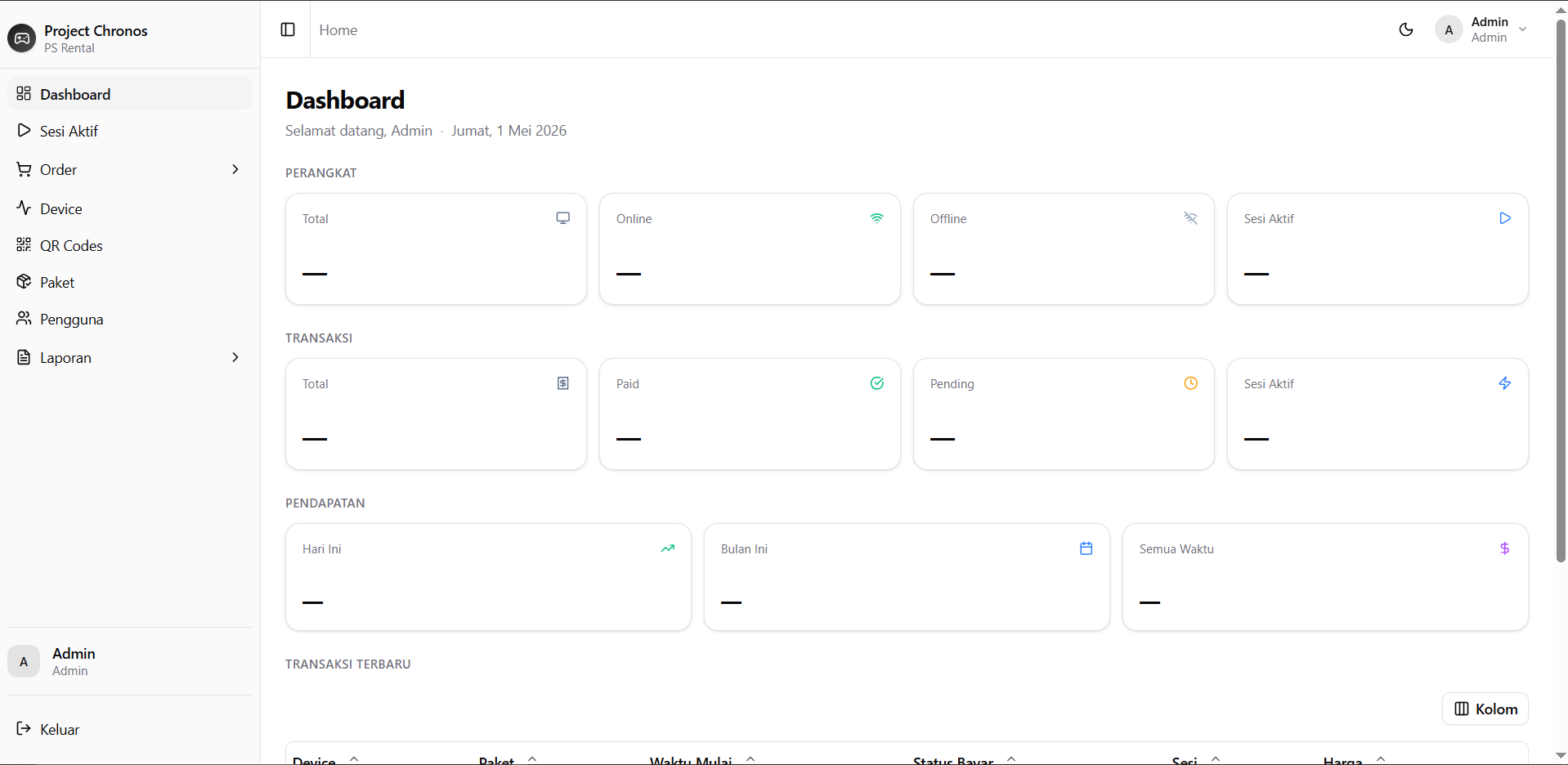Click the dollar icon on Semua Waktu card

pos(1505,548)
